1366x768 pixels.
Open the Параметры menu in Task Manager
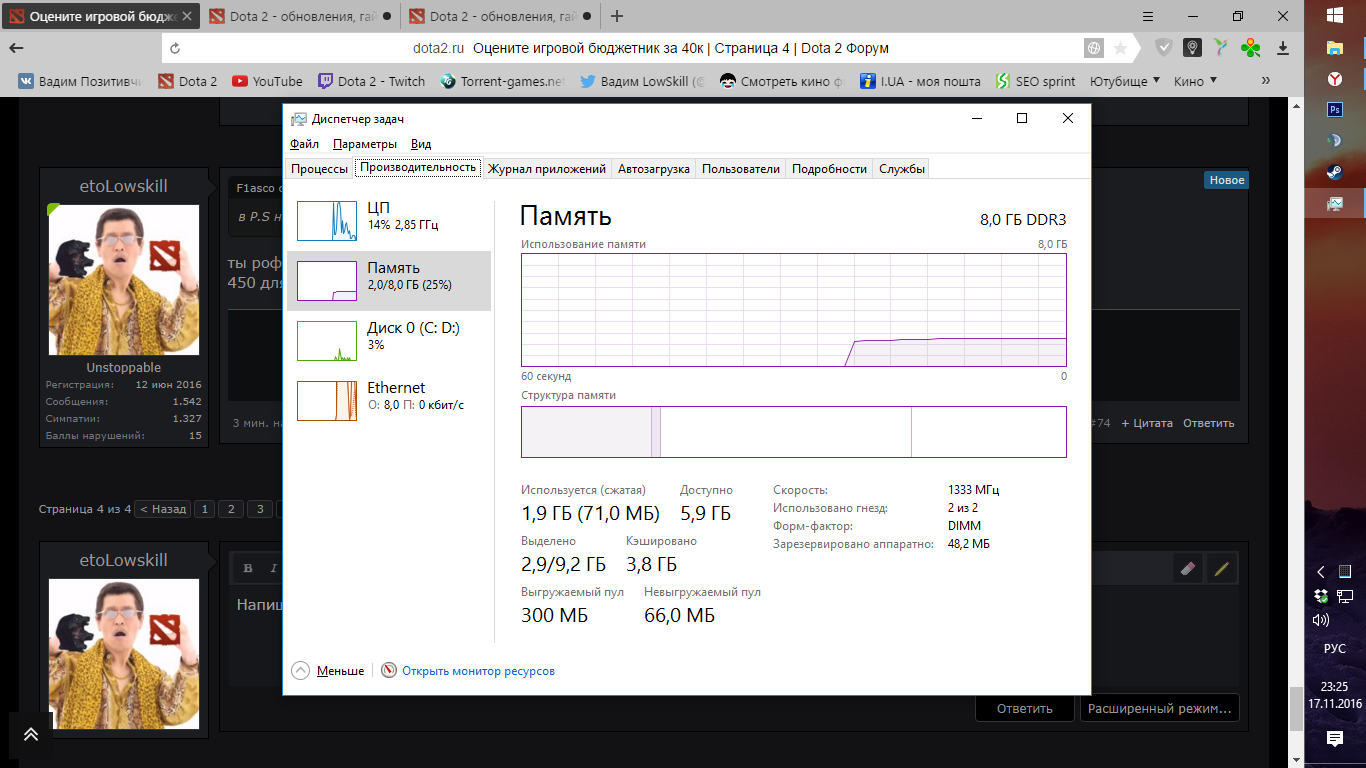365,144
